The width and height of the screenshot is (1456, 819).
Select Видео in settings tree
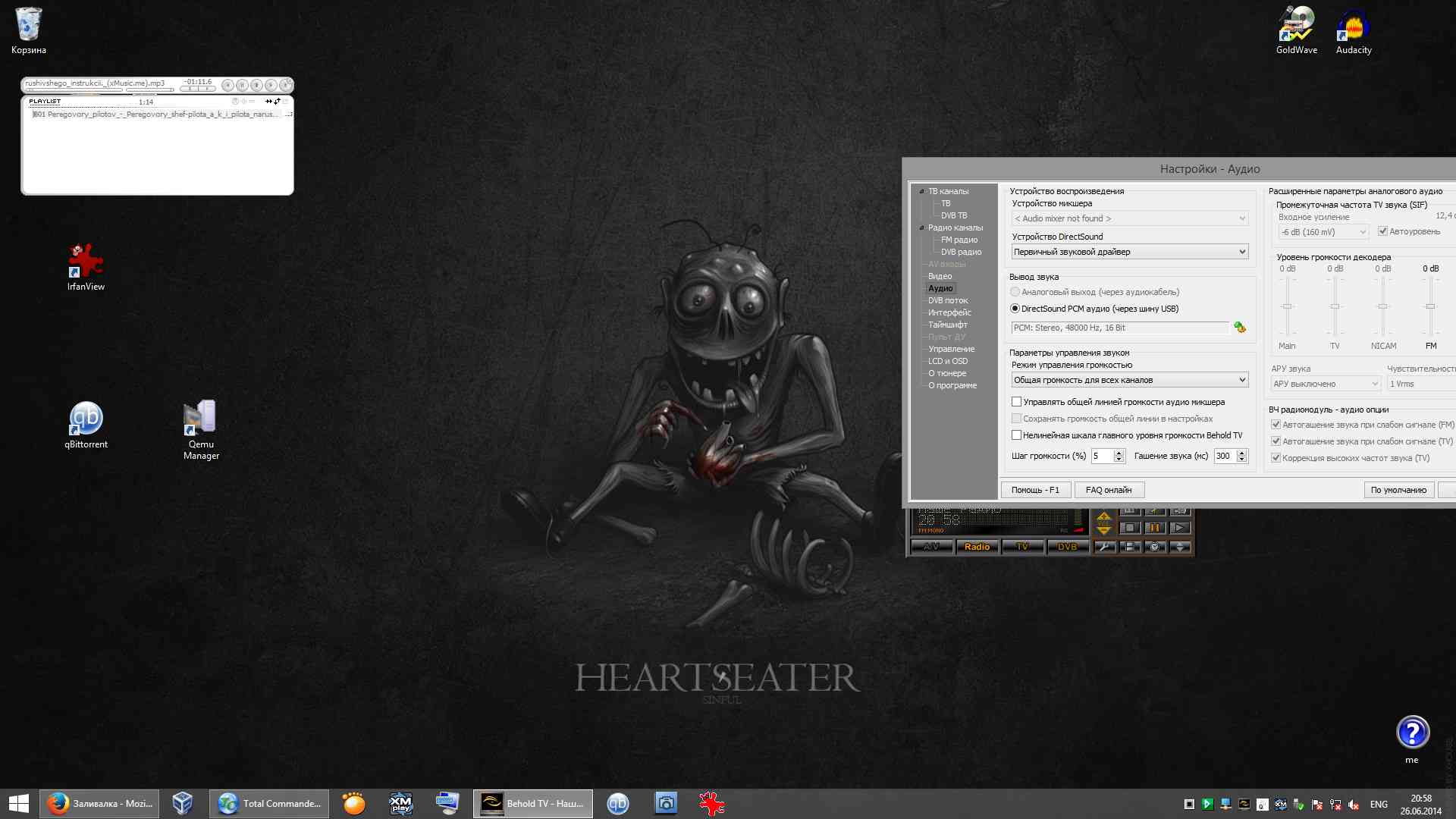pos(940,276)
